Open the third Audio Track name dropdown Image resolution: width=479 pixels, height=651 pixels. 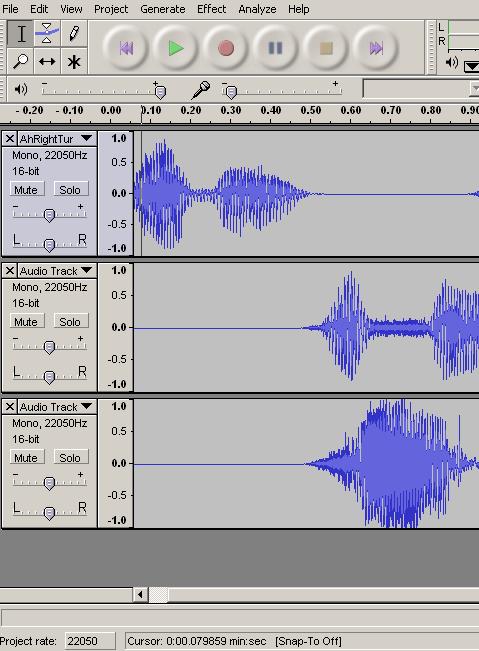pyautogui.click(x=86, y=406)
